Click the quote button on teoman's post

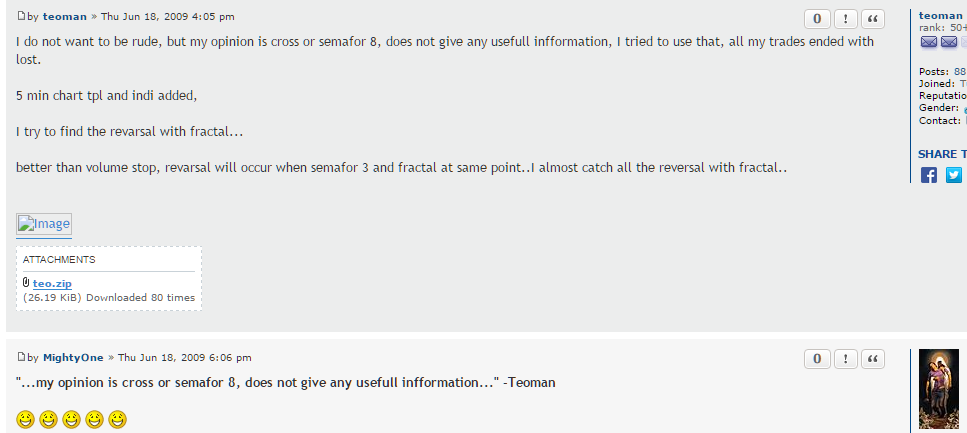[873, 18]
